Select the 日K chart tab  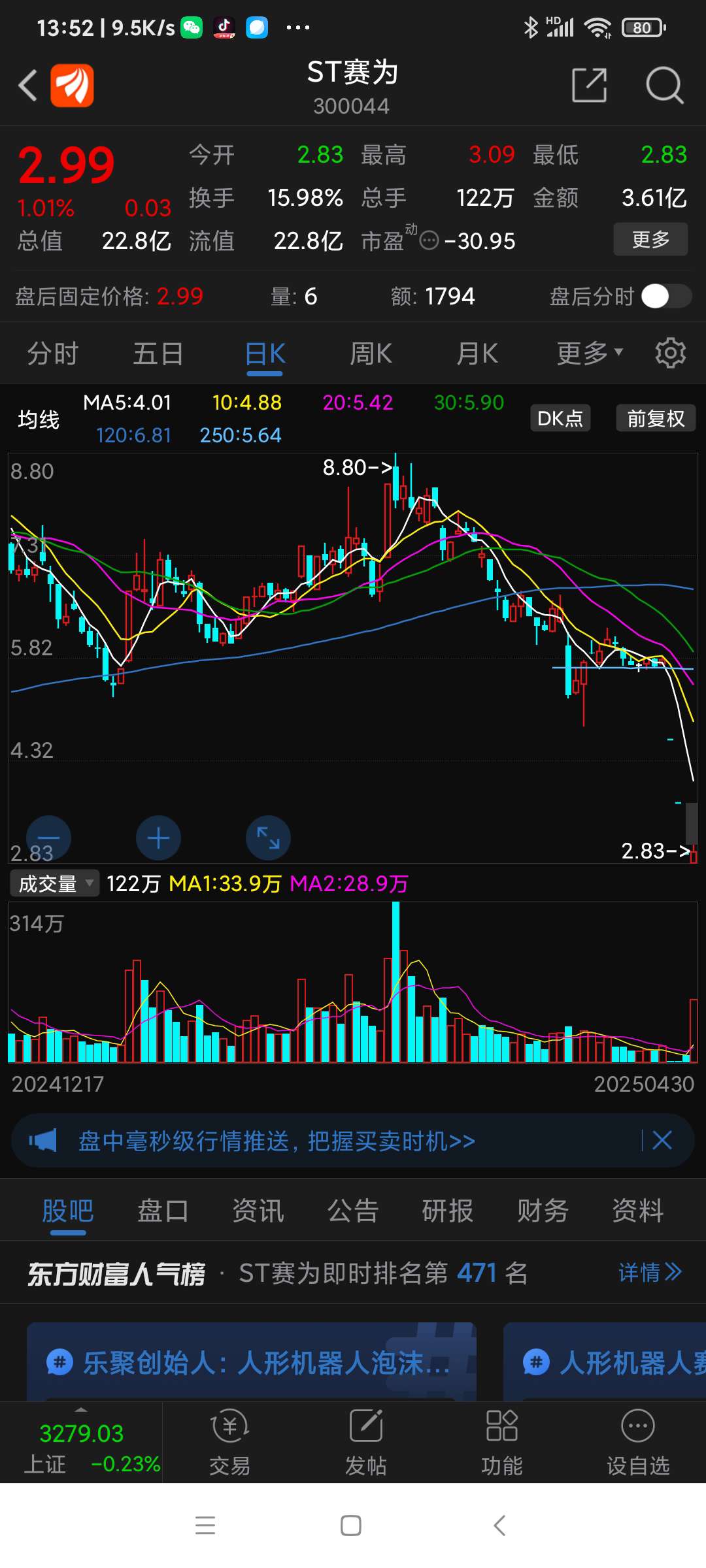[x=265, y=353]
